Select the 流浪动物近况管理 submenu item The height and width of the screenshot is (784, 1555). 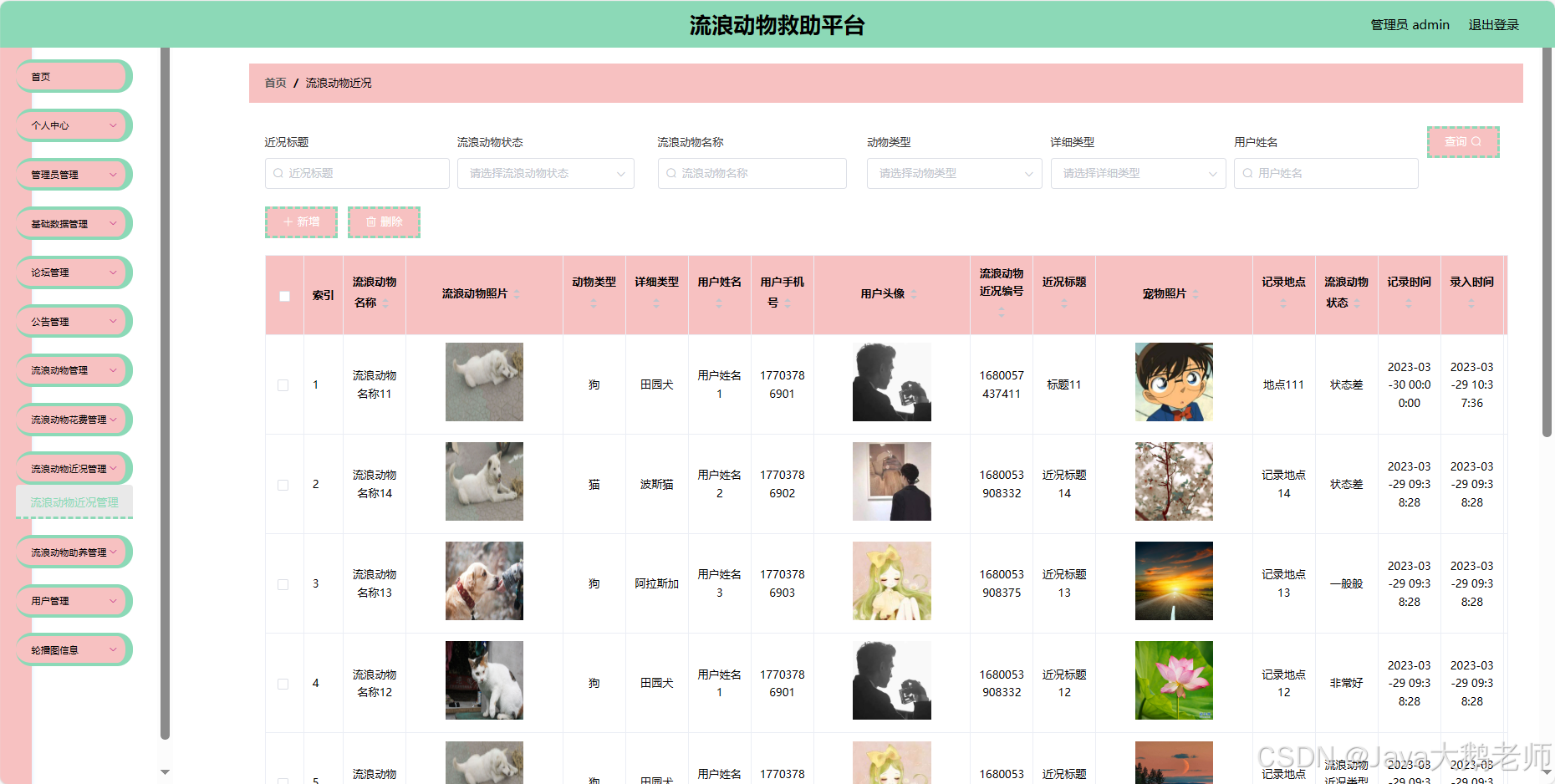click(74, 502)
